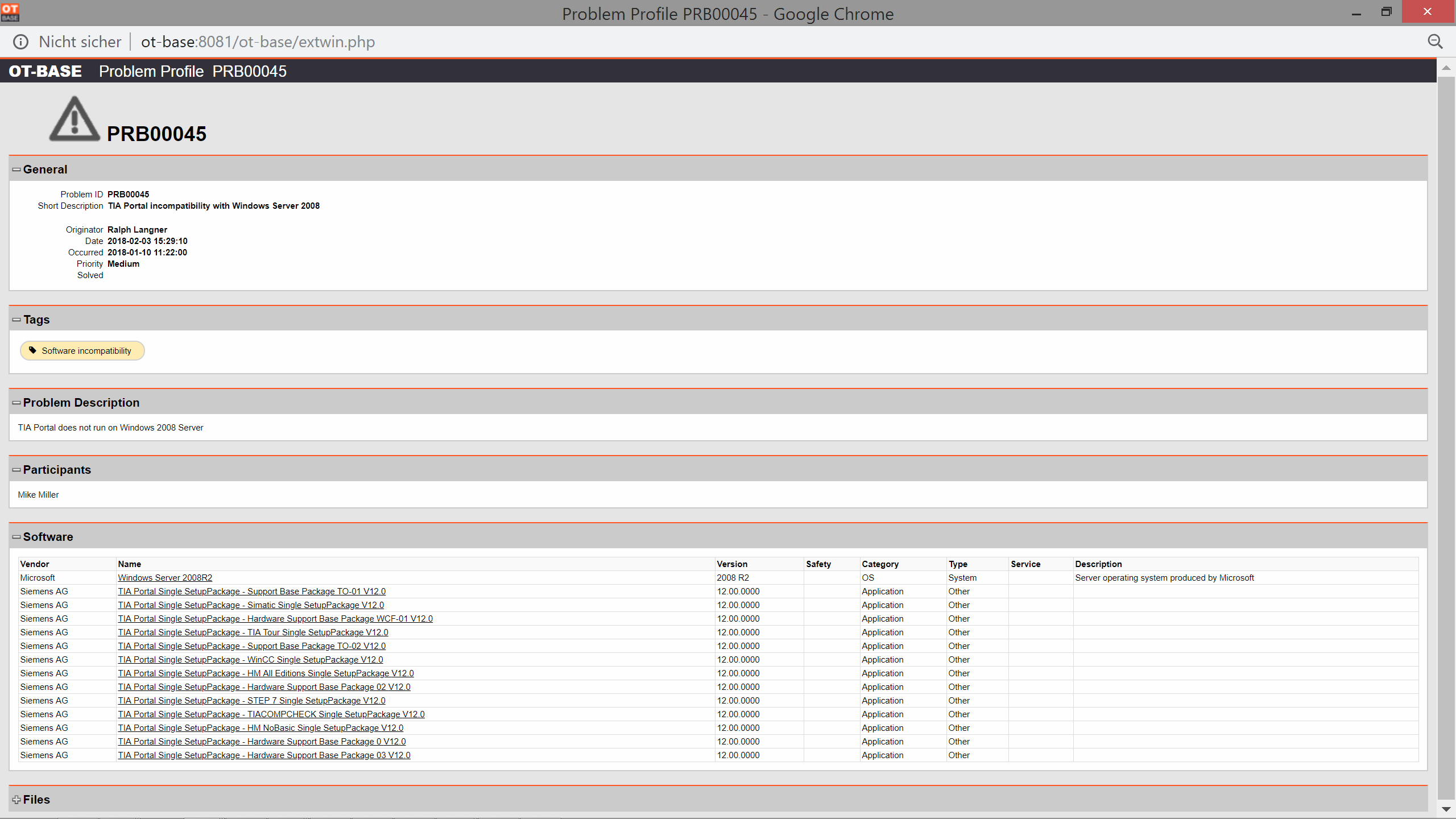1456x819 pixels.
Task: Open TIACOMPCHECK Single SetupPackage link
Action: click(x=271, y=714)
